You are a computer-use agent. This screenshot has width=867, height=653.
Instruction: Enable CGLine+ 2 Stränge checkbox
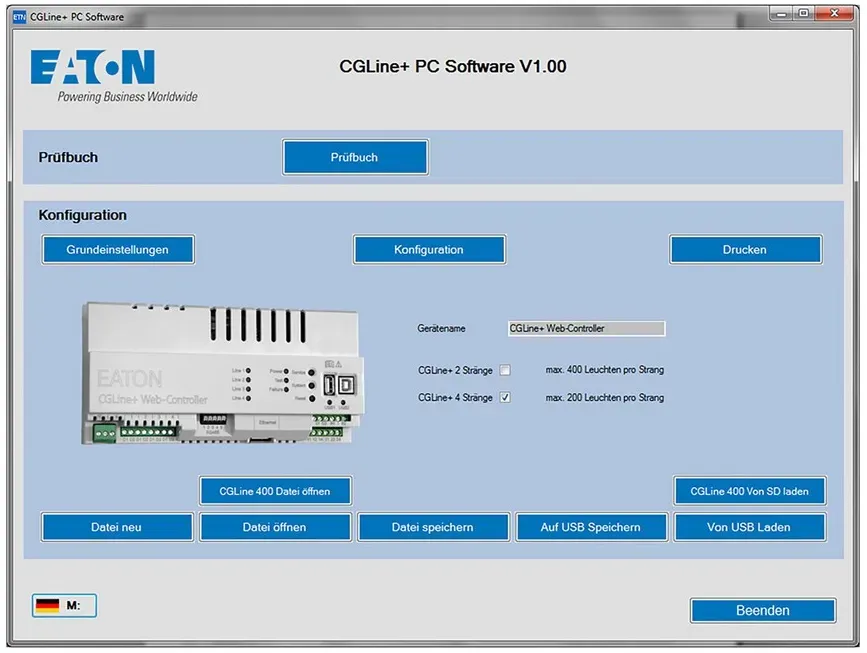(505, 370)
